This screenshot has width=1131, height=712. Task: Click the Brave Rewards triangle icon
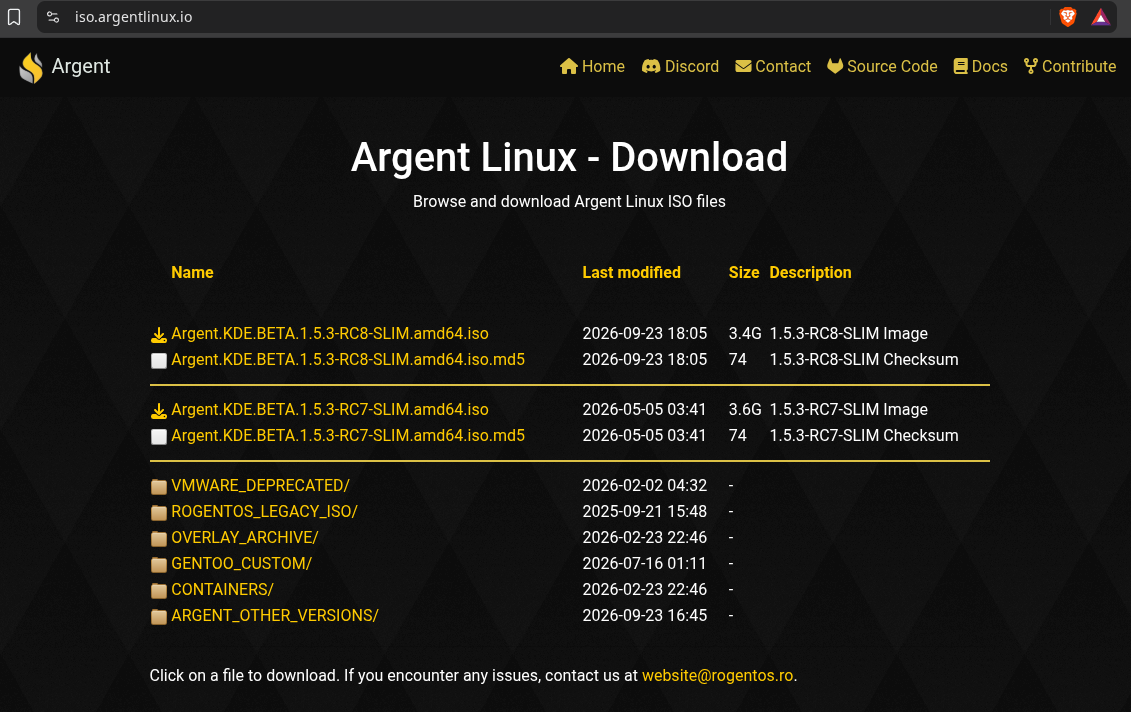click(1100, 17)
